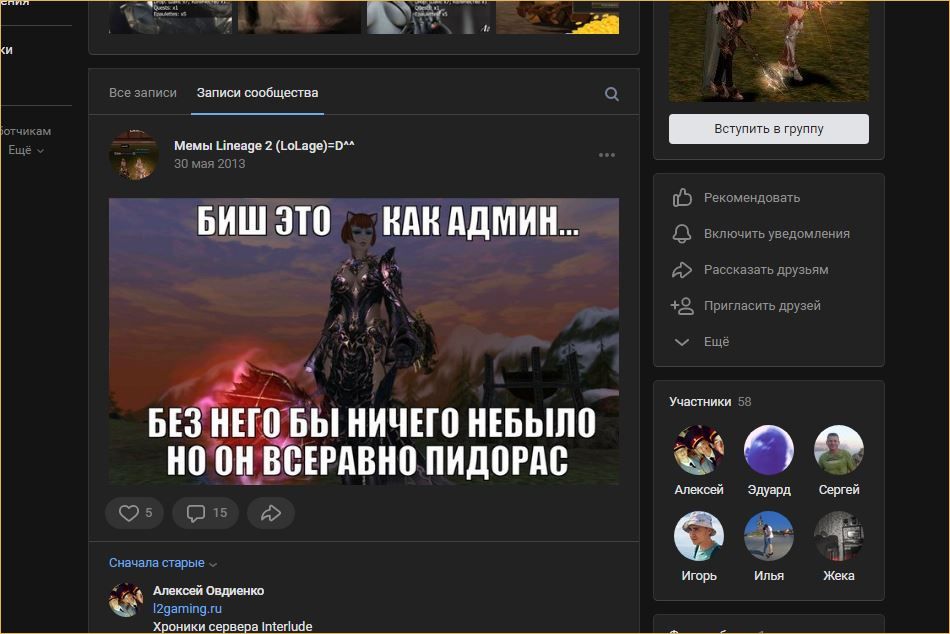Viewport: 950px width, 634px height.
Task: Click the bell notifications icon
Action: pyautogui.click(x=682, y=233)
